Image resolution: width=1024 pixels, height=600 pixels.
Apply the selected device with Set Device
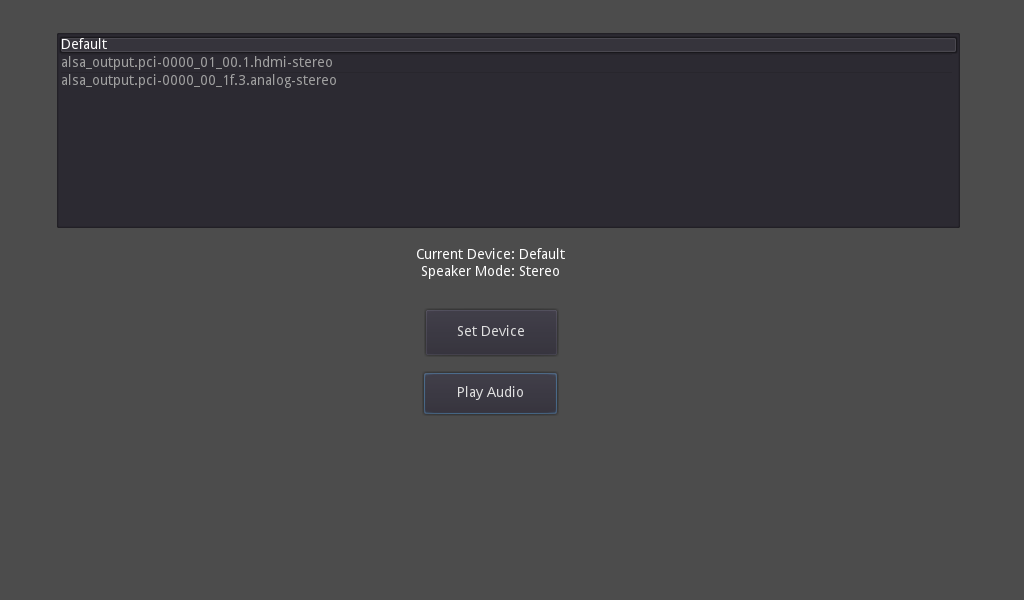[491, 331]
